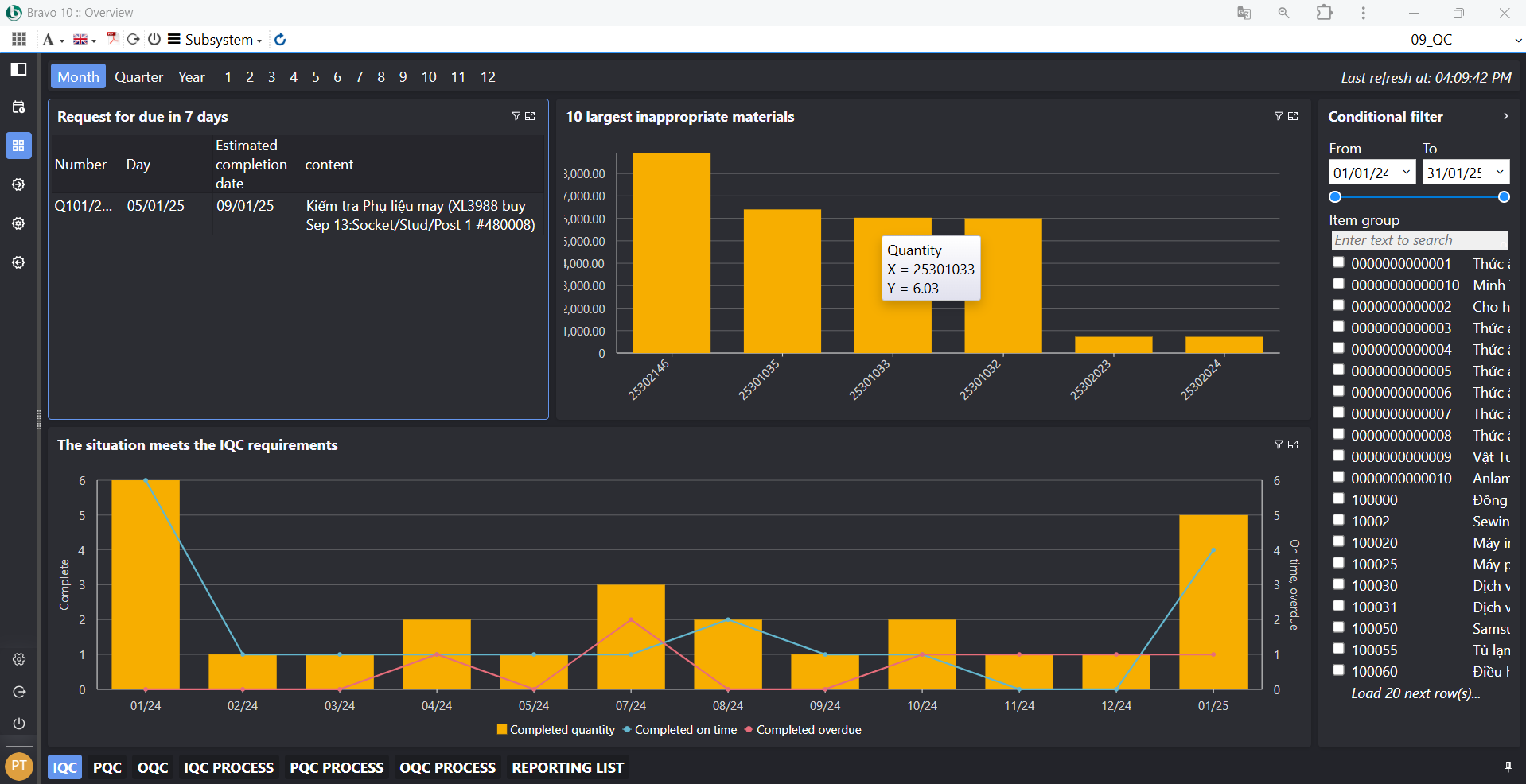The height and width of the screenshot is (784, 1526).
Task: Click the calendar schedule icon in sidebar
Action: coord(19,107)
